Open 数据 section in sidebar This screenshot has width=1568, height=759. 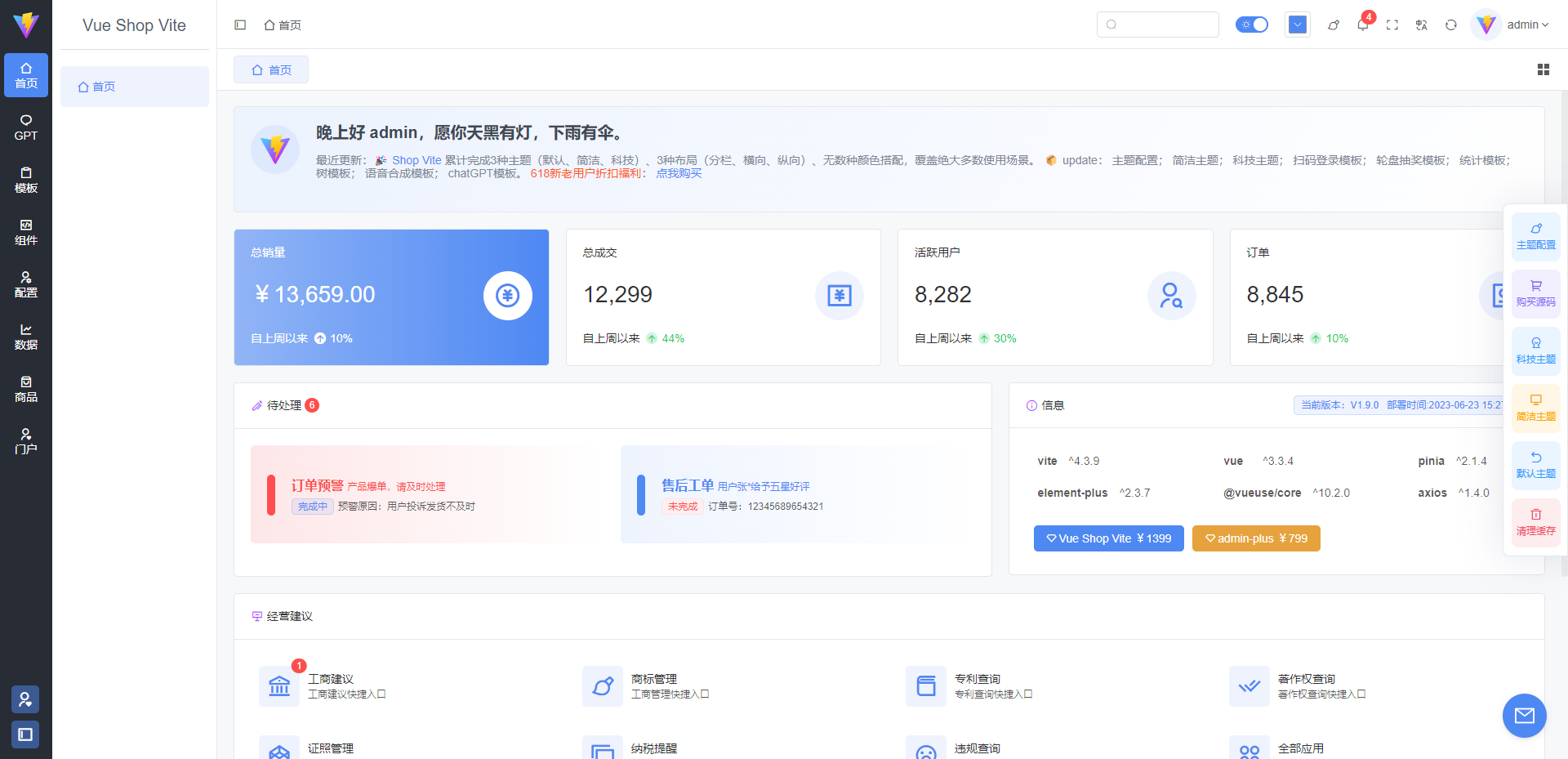[x=26, y=337]
